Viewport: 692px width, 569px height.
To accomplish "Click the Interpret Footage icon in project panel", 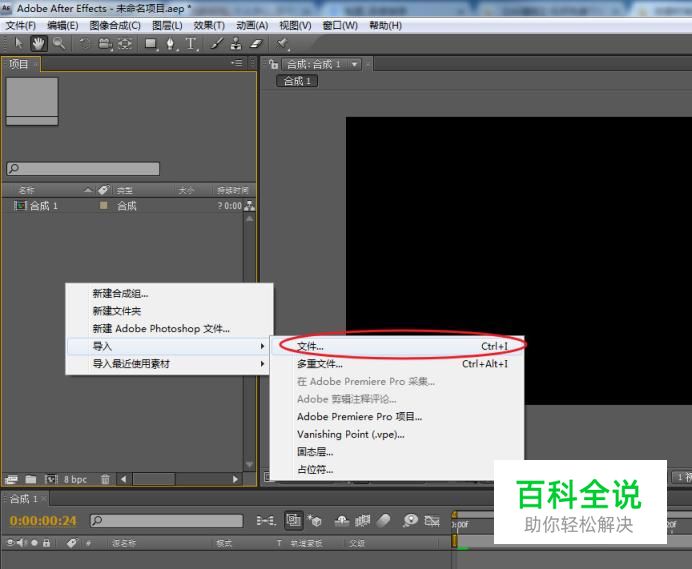I will coord(11,479).
